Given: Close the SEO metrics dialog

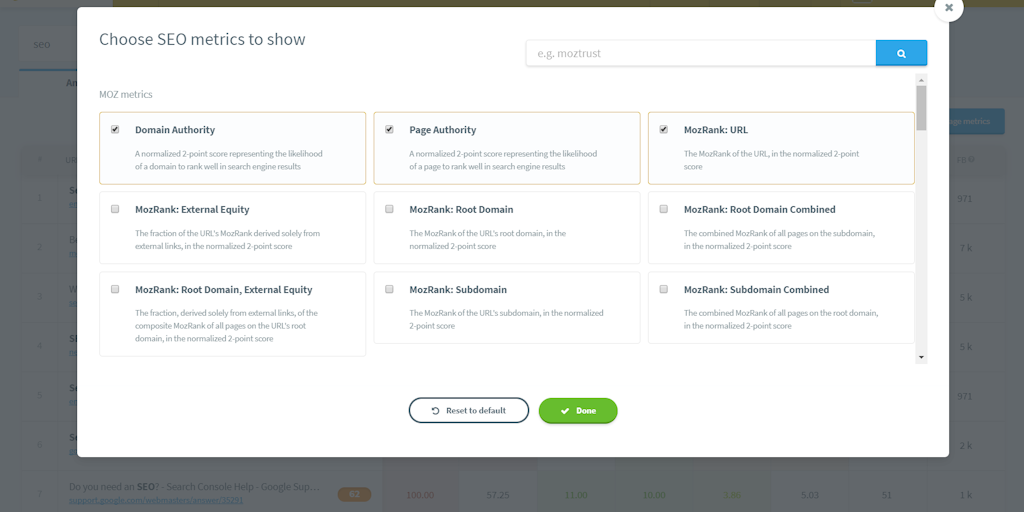Looking at the screenshot, I should (949, 8).
